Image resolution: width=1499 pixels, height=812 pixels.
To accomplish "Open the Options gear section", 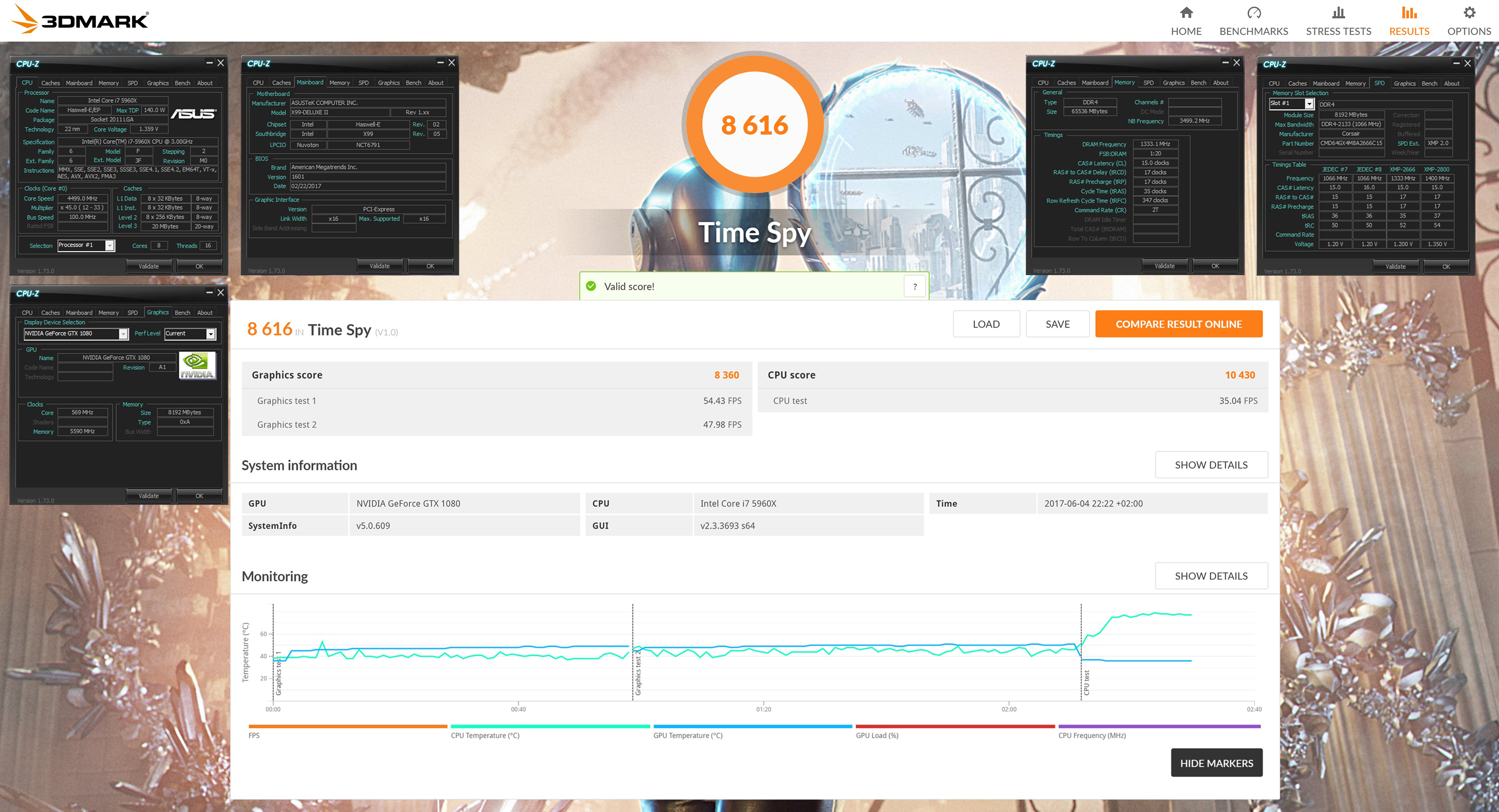I will pos(1469,21).
